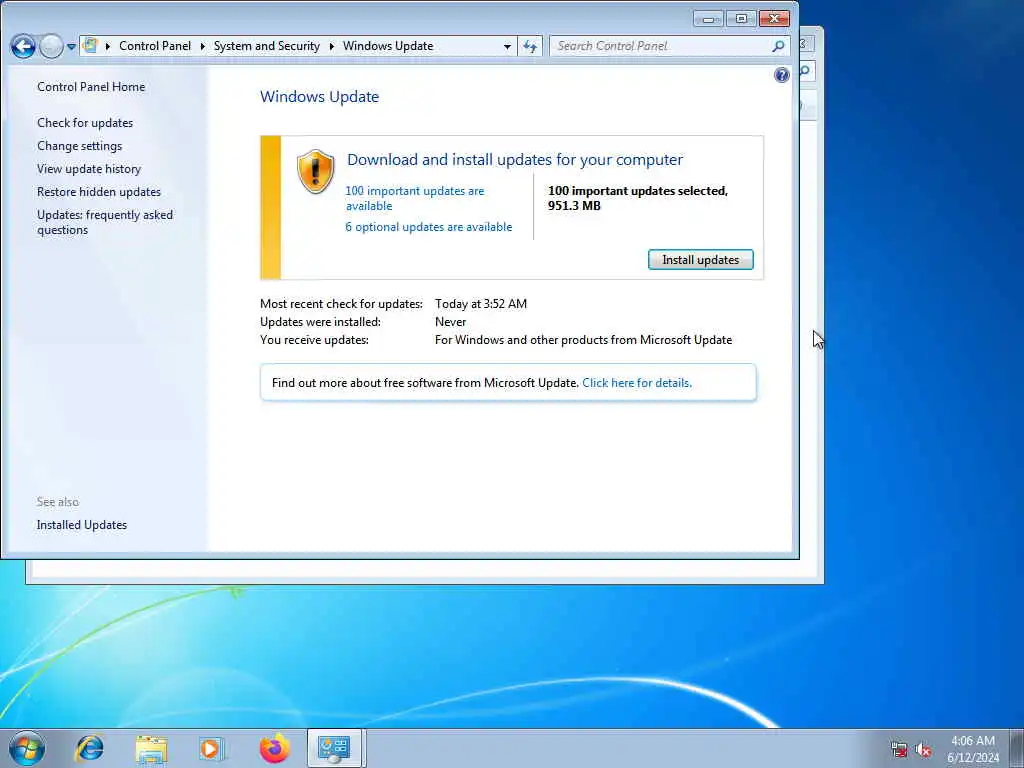Screen dimensions: 1024x768
Task: Open the clock showing 4:06 AM
Action: pyautogui.click(x=972, y=749)
